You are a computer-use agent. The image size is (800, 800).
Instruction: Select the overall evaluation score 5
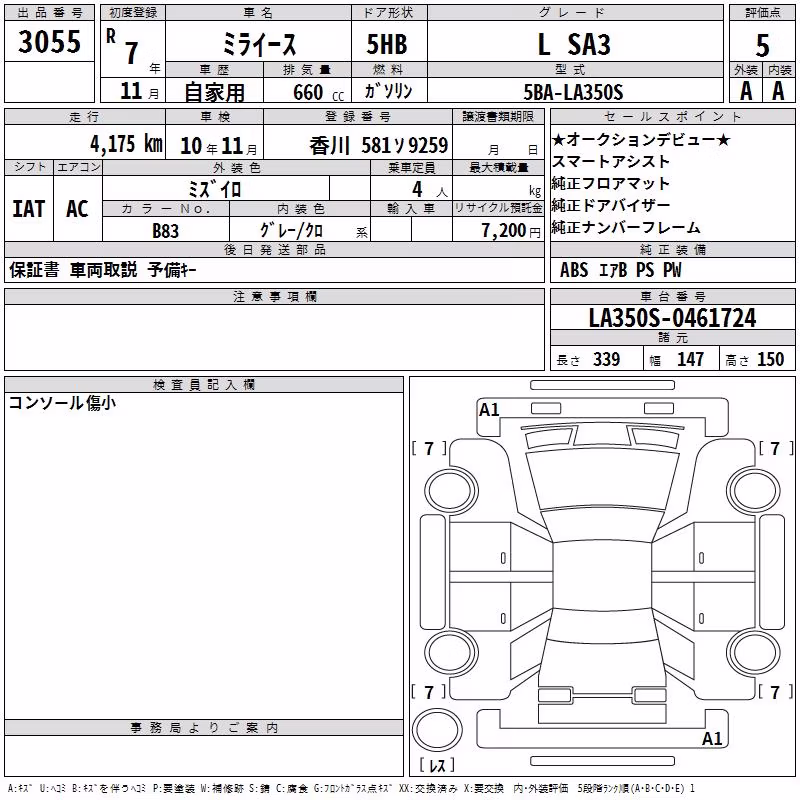[x=762, y=45]
